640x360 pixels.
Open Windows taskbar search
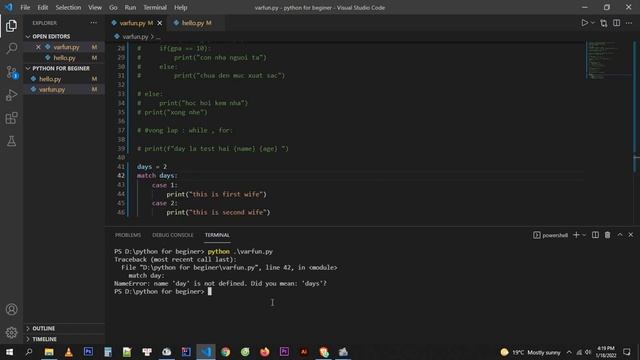(29, 352)
